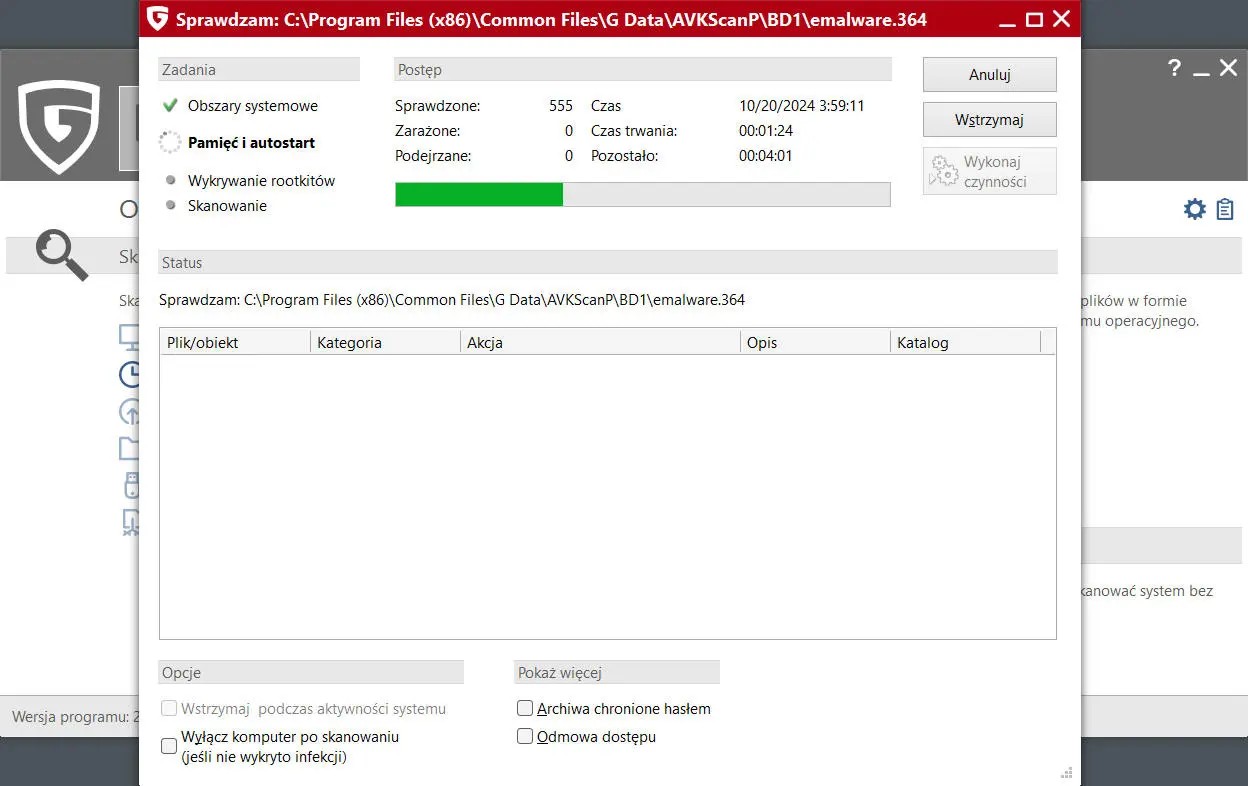The width and height of the screenshot is (1248, 786).
Task: Select the rootkit check circular arrow icon
Action: coord(130,411)
